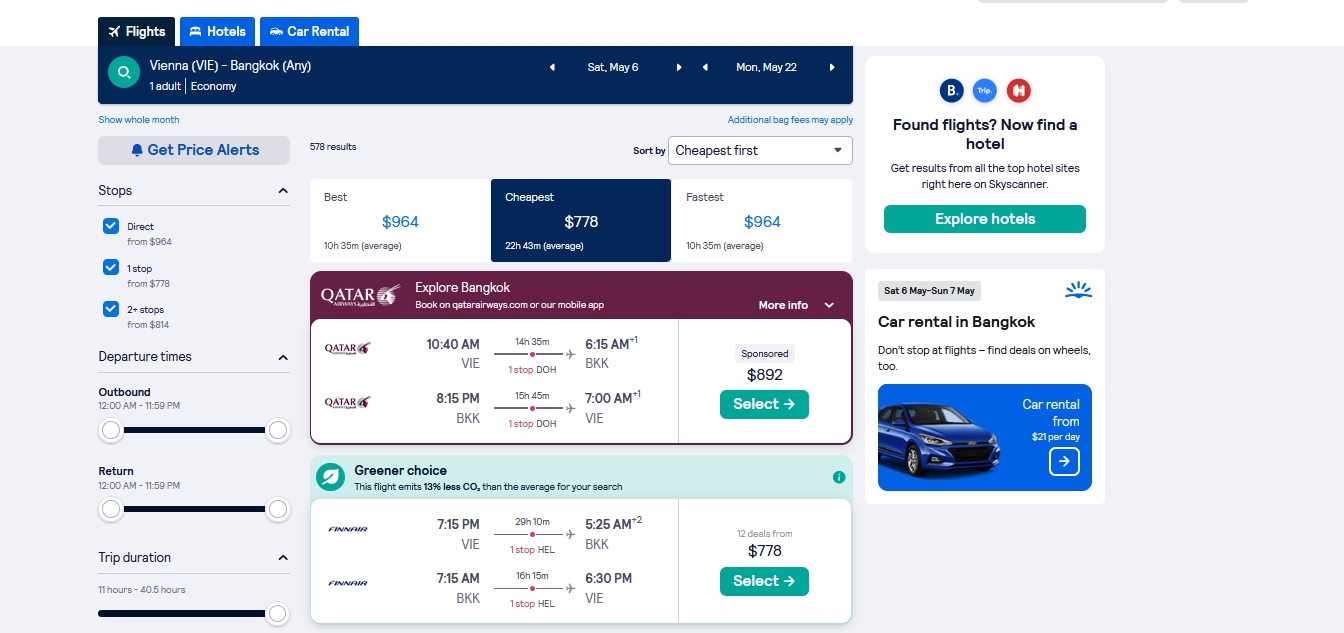Image resolution: width=1344 pixels, height=633 pixels.
Task: Select the Best results tab
Action: (400, 220)
